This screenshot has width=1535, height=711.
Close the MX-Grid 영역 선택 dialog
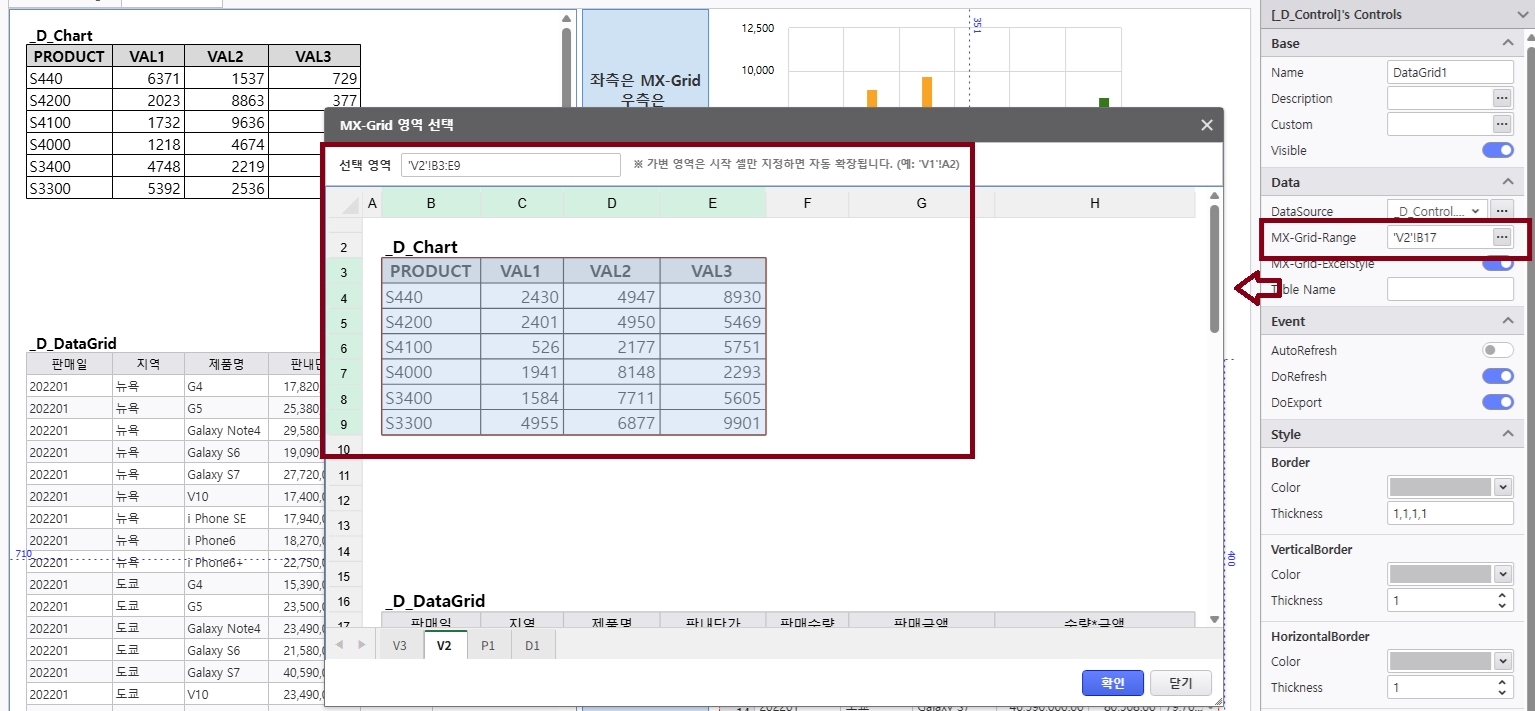pyautogui.click(x=1207, y=125)
